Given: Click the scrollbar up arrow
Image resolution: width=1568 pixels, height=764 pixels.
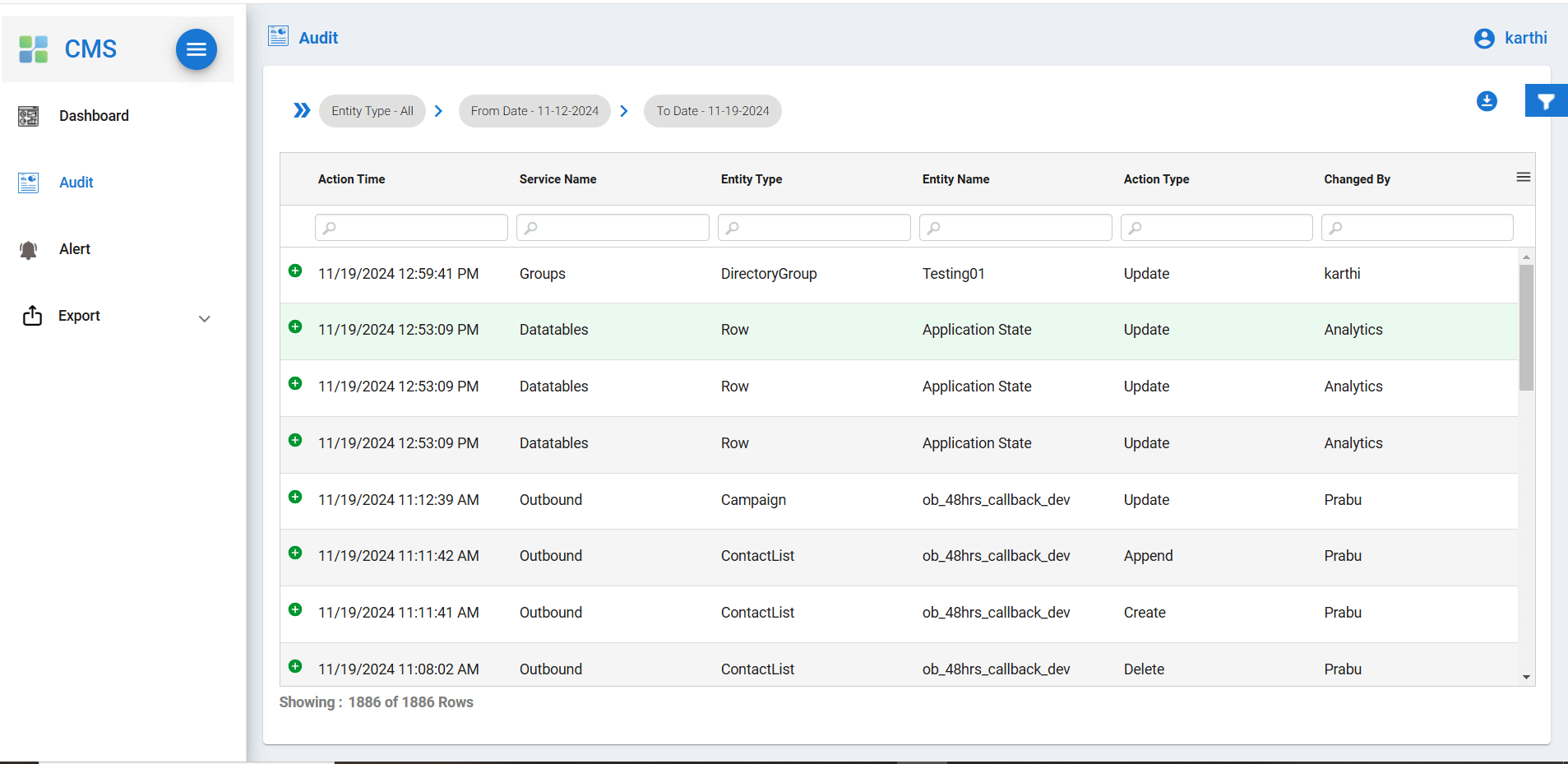Looking at the screenshot, I should click(x=1526, y=257).
